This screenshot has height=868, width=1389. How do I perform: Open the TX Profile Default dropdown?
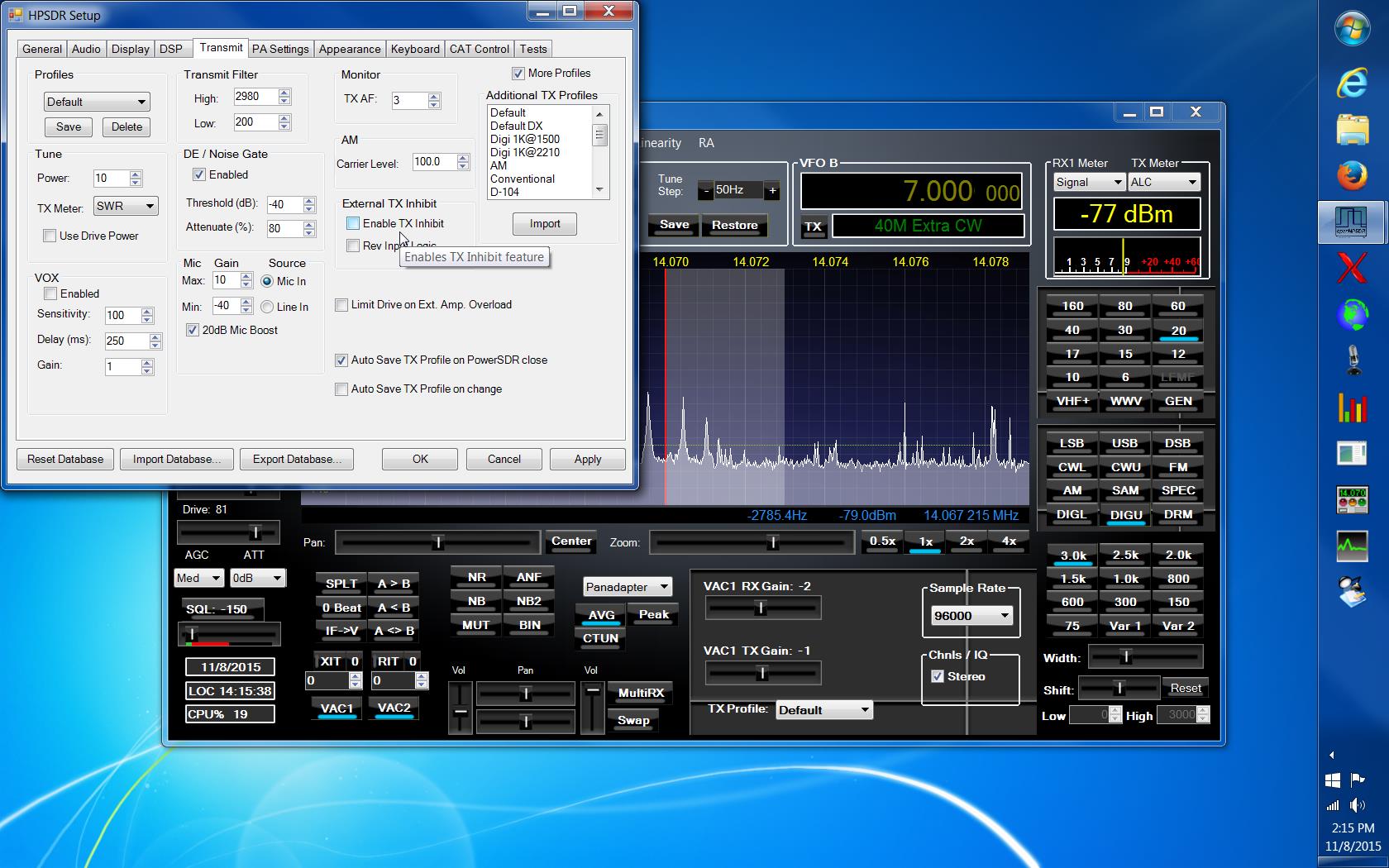824,710
